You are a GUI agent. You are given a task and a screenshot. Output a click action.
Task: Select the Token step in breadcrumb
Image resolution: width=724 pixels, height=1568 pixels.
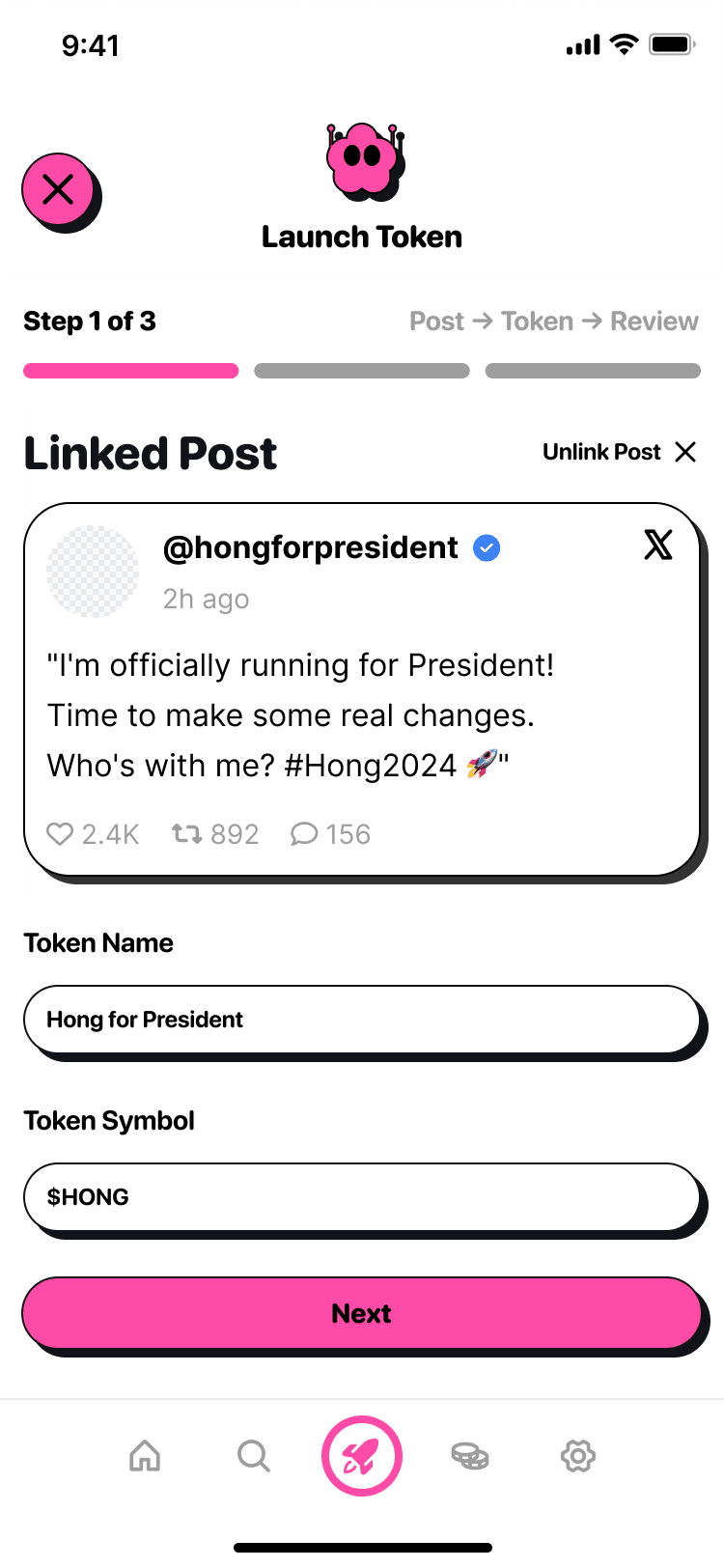[x=537, y=322]
